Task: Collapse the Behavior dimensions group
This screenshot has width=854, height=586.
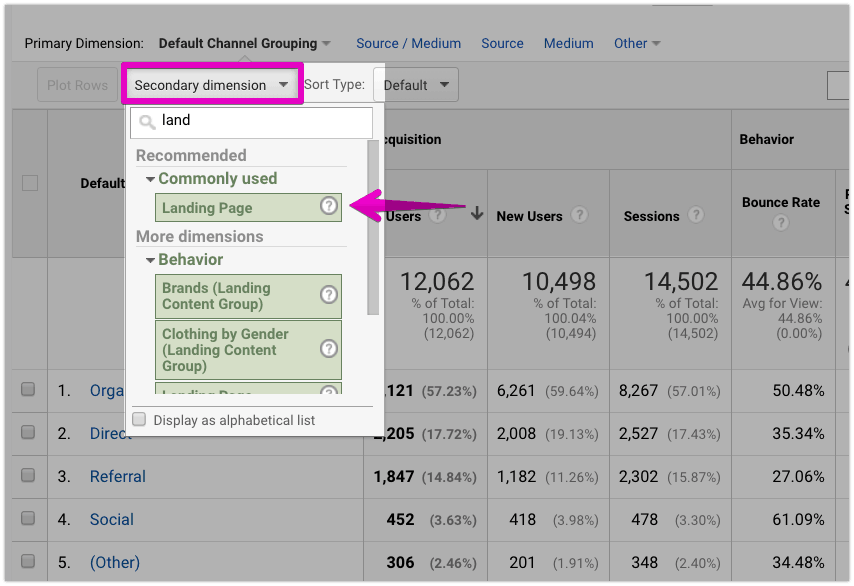Action: point(150,260)
